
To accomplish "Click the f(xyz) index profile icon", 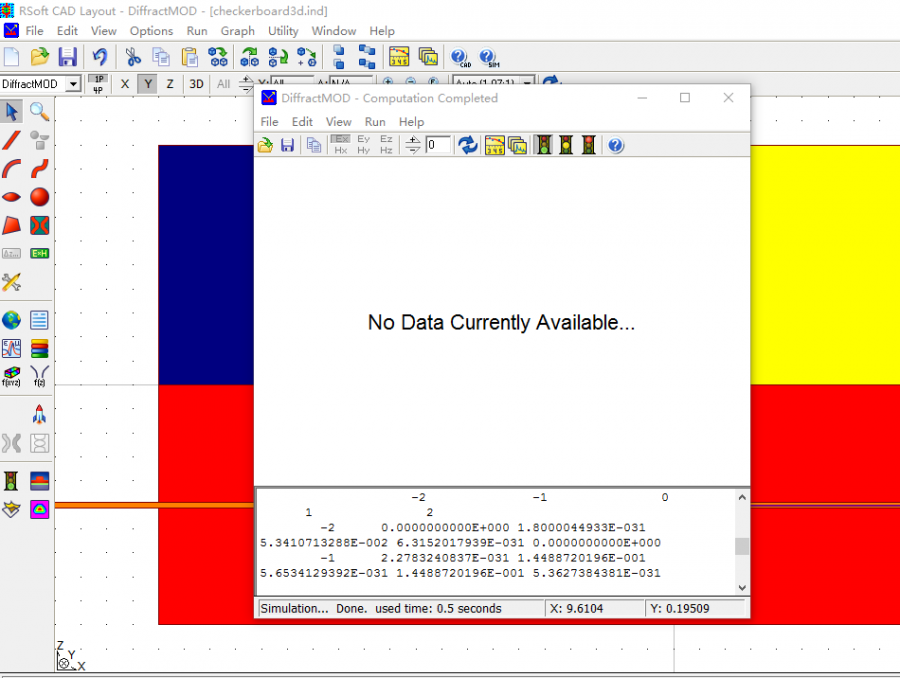I will (x=11, y=377).
